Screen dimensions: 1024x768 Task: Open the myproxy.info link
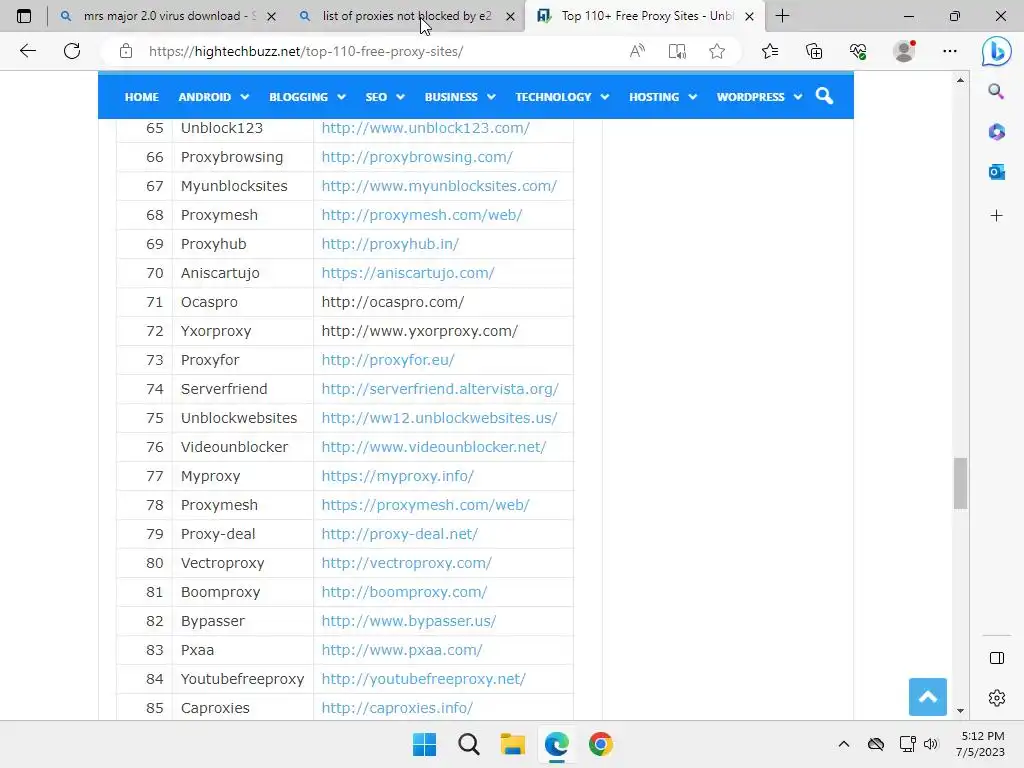[x=397, y=476]
